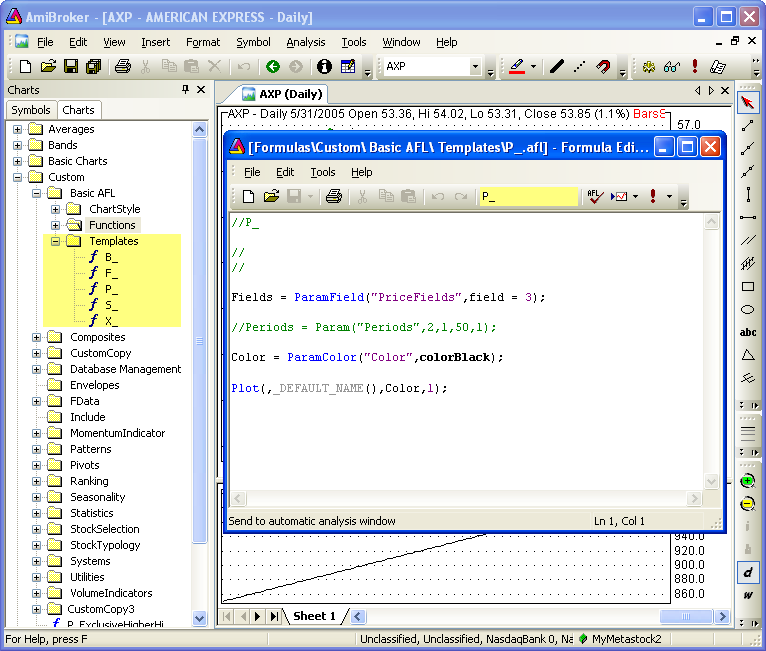Select the triangle drawing tool
This screenshot has width=766, height=651.
click(x=747, y=355)
